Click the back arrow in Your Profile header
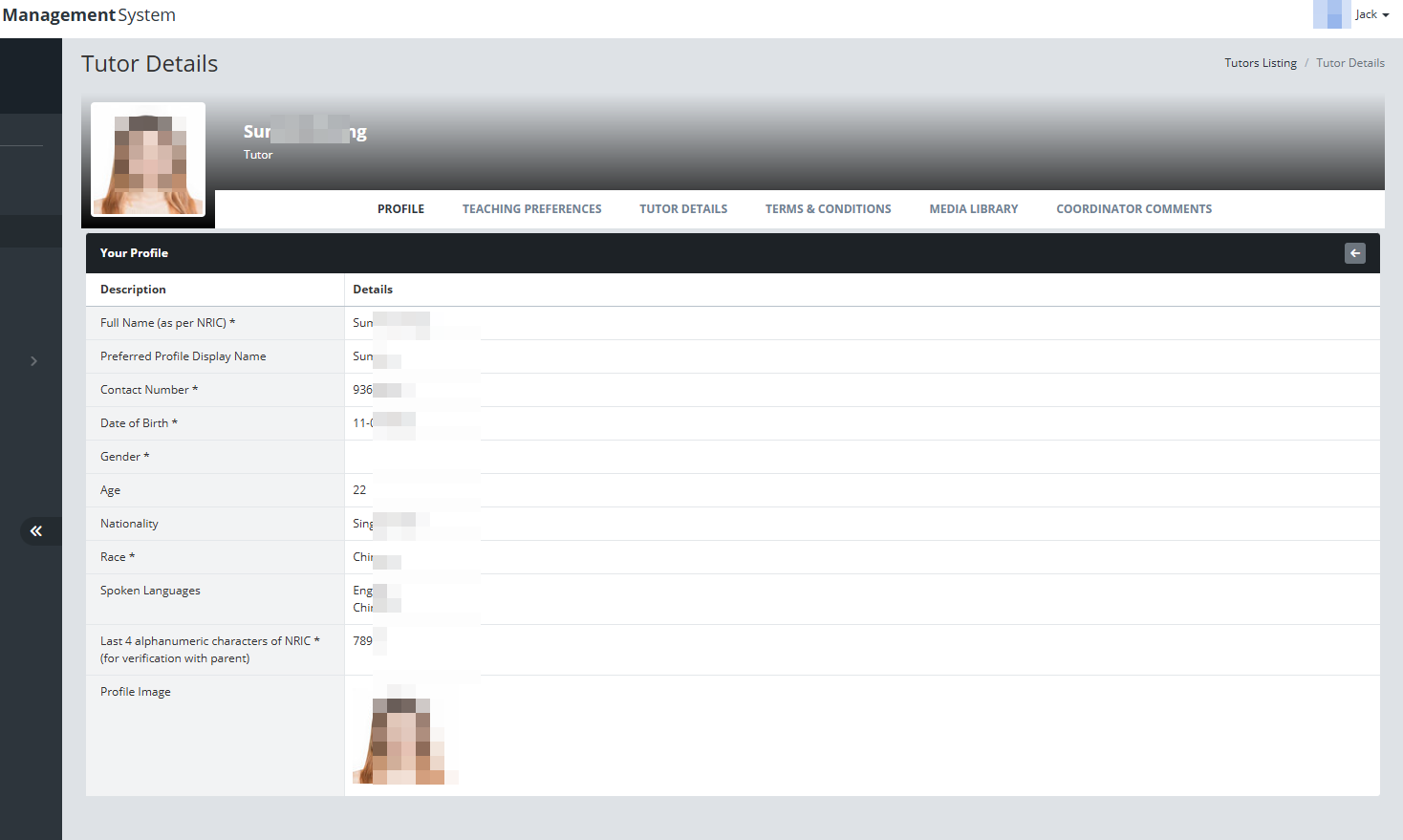 click(1354, 253)
